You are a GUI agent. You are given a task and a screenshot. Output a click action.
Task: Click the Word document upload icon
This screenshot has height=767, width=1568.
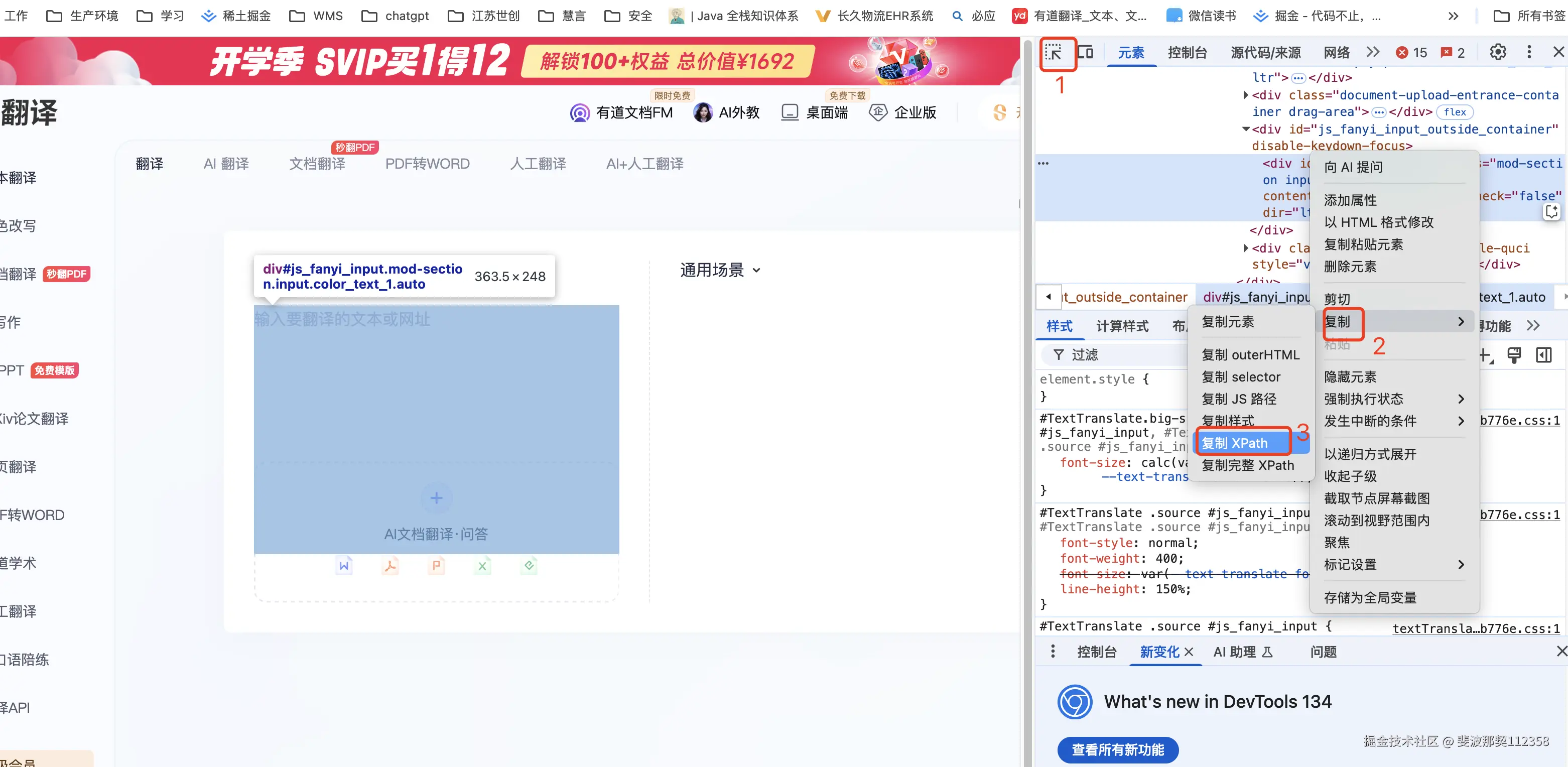pos(344,566)
